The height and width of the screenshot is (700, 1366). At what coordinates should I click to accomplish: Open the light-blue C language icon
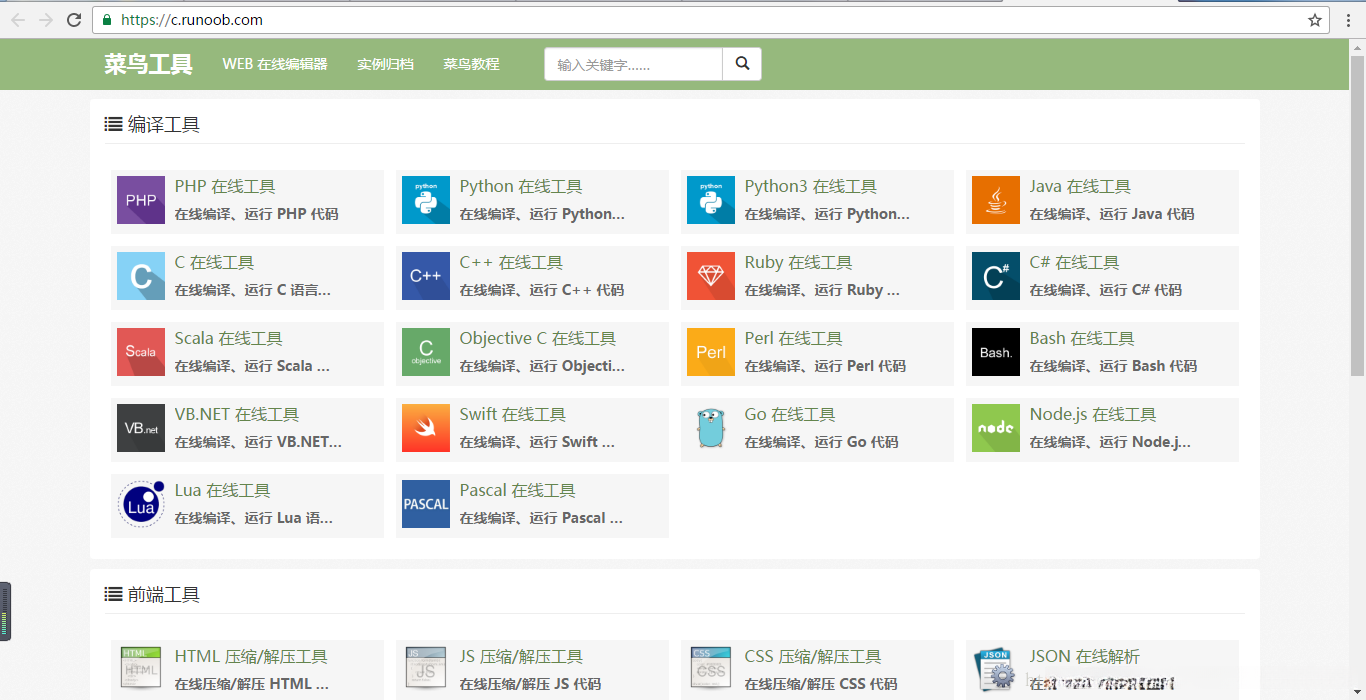pos(141,276)
